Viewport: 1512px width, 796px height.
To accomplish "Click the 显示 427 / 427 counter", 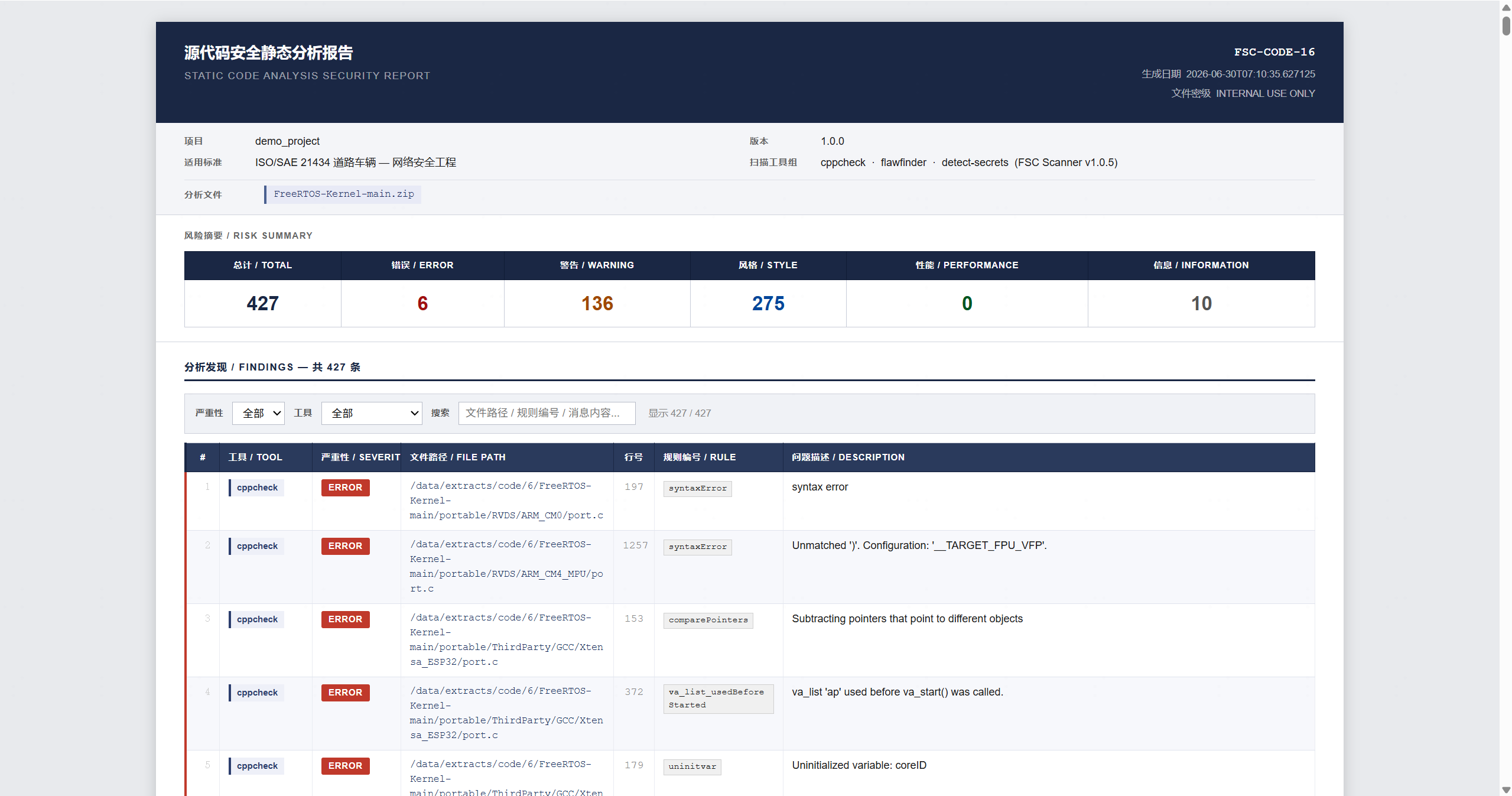I will click(679, 413).
